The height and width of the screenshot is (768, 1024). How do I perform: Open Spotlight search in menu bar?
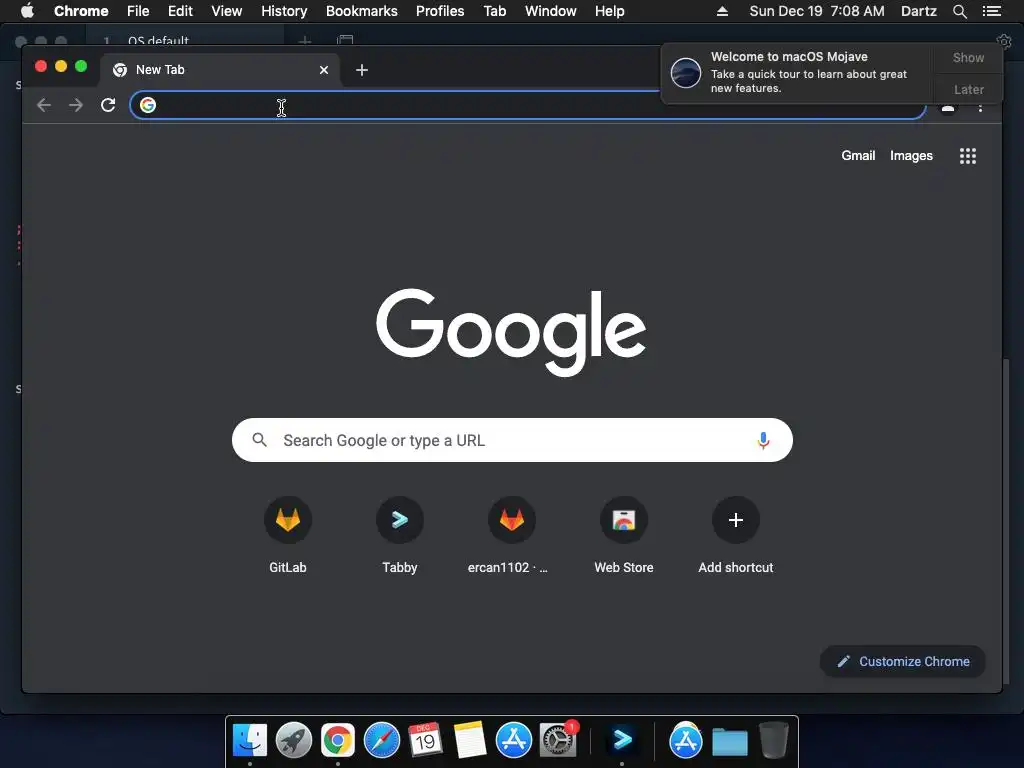tap(959, 11)
